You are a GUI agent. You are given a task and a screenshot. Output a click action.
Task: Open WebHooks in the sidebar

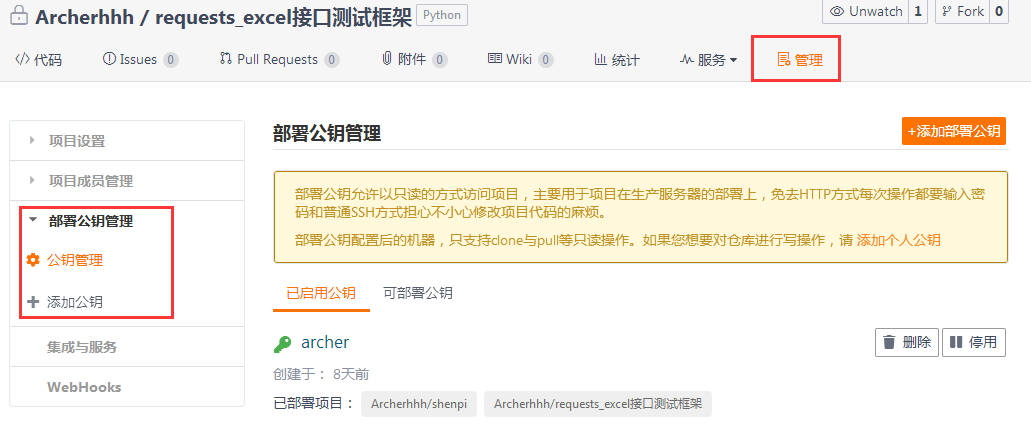(x=84, y=387)
